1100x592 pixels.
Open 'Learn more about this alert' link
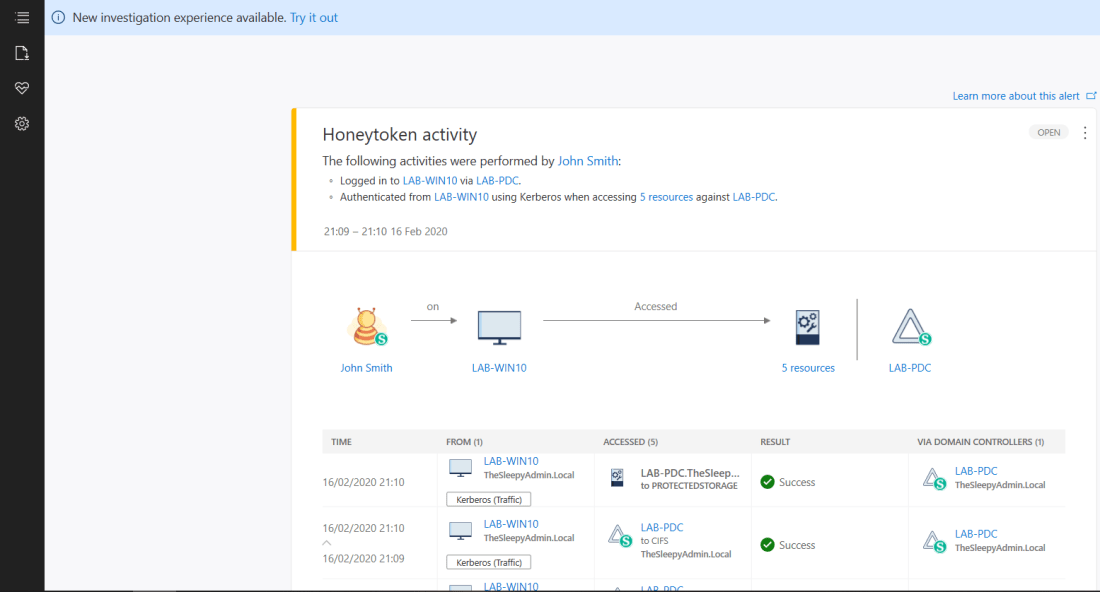click(x=1016, y=96)
